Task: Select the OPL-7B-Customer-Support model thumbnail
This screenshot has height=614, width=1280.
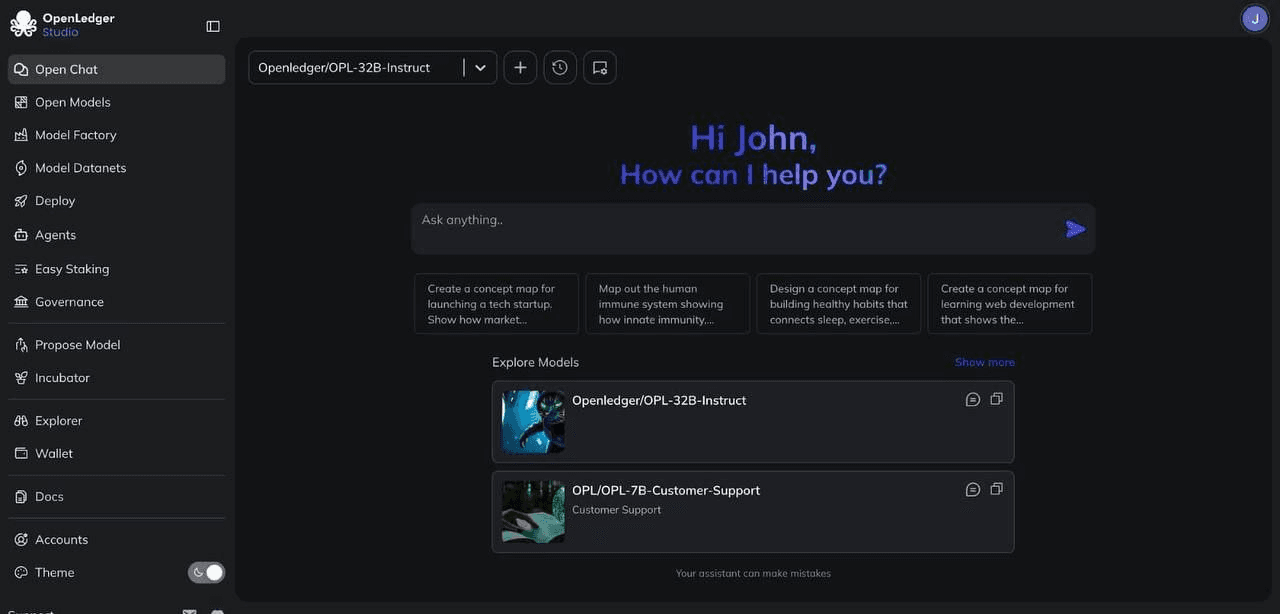Action: click(x=533, y=512)
